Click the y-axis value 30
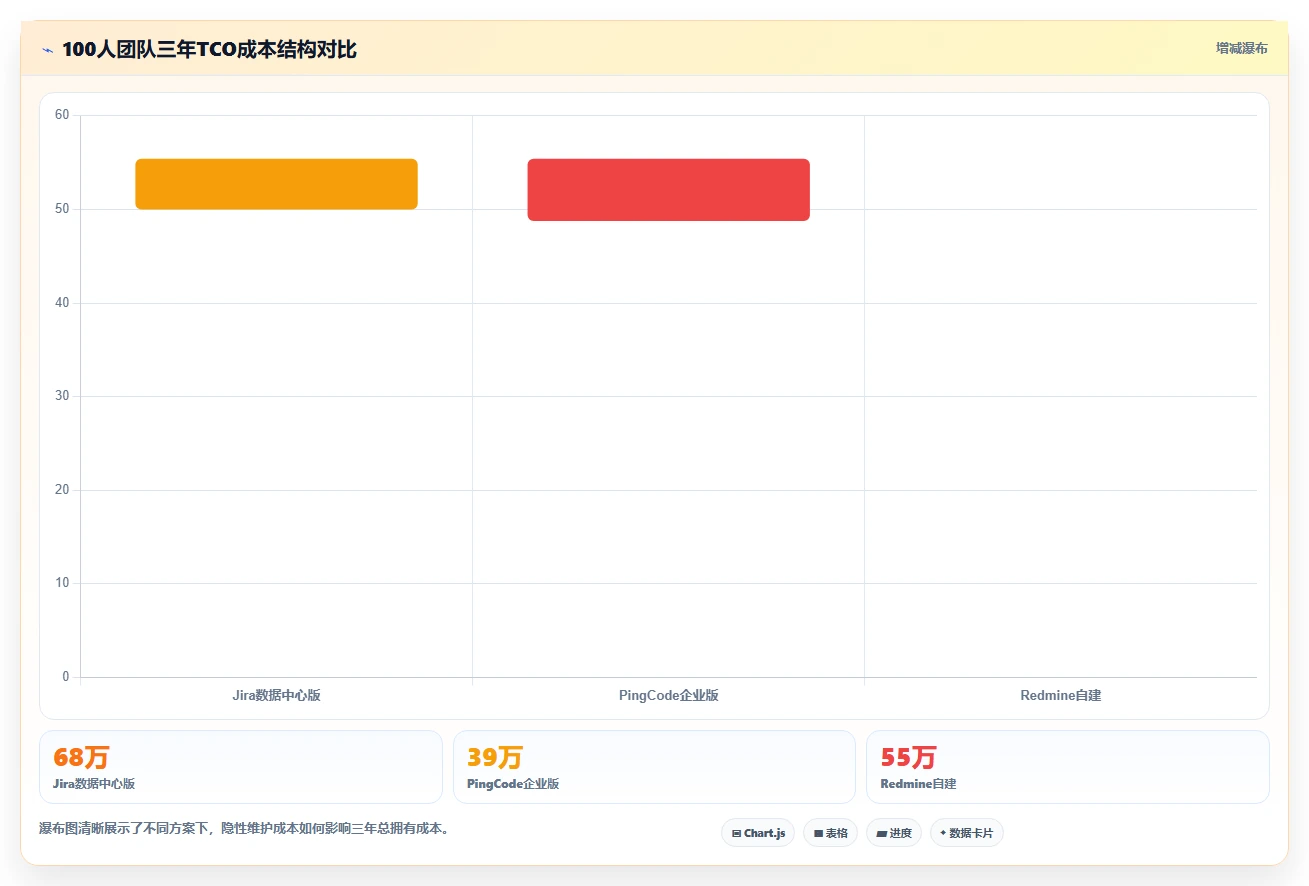This screenshot has height=886, width=1309. (62, 396)
